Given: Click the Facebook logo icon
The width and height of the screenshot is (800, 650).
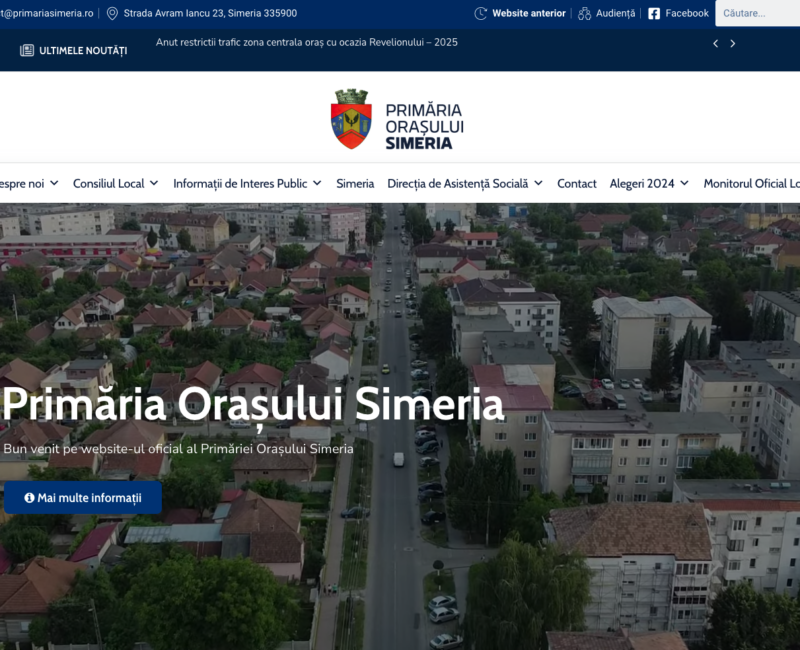Looking at the screenshot, I should [654, 13].
